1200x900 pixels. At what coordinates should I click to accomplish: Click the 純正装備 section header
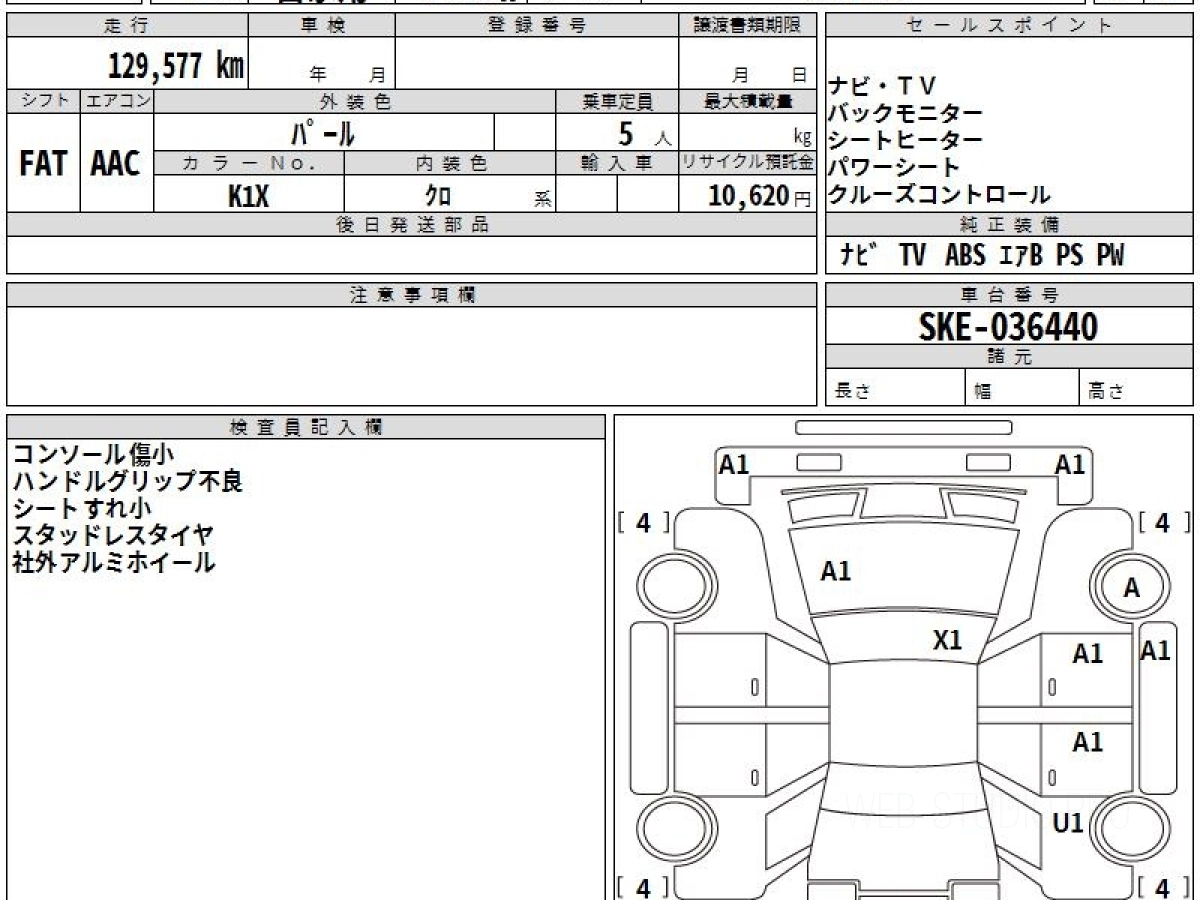[1010, 225]
